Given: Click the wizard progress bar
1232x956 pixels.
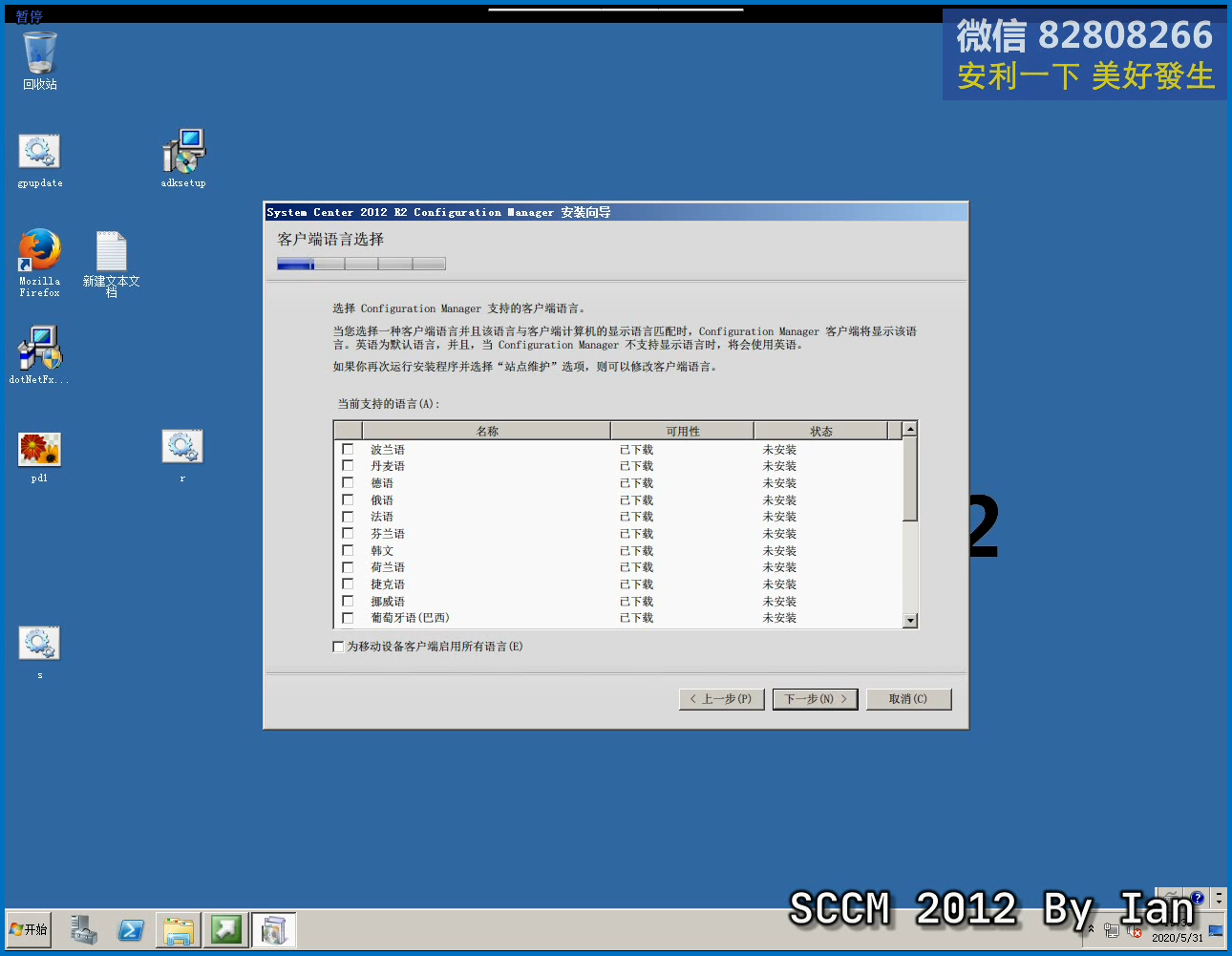Looking at the screenshot, I should [361, 264].
